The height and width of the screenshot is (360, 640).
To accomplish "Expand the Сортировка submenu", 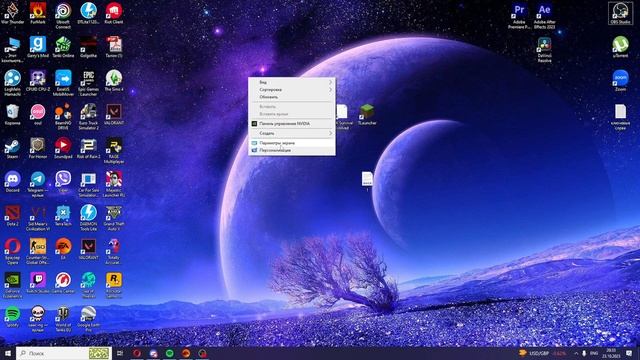I will click(292, 89).
